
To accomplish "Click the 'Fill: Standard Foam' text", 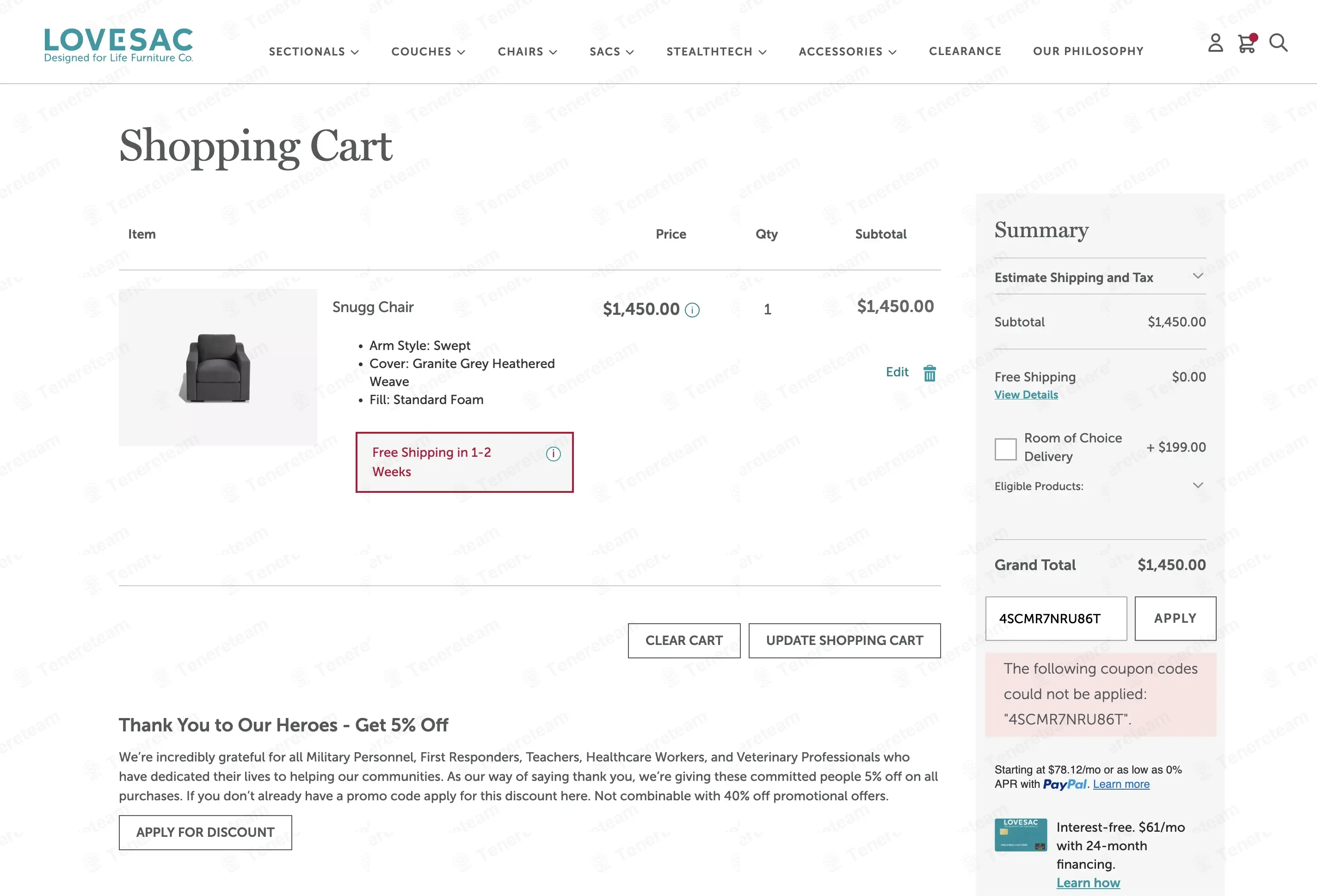I will pos(426,399).
